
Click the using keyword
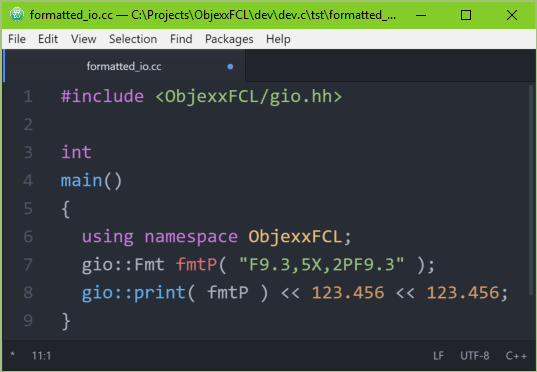108,237
